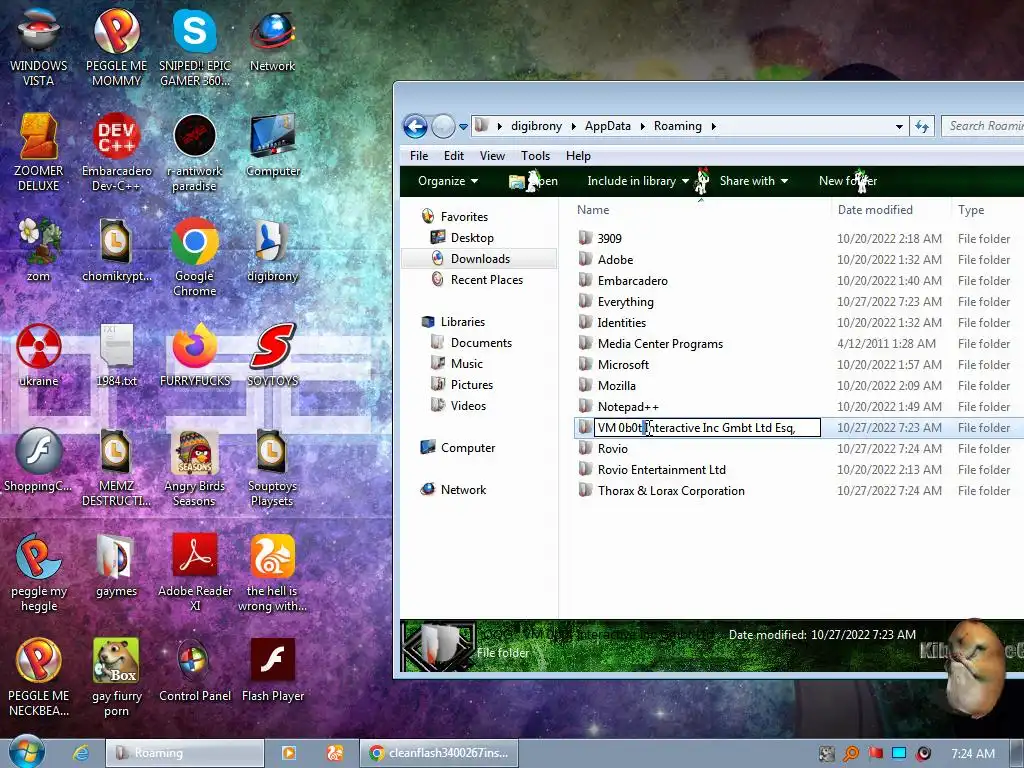Viewport: 1024px width, 768px height.
Task: Select r-antiwork paradise desktop icon
Action: coord(195,152)
